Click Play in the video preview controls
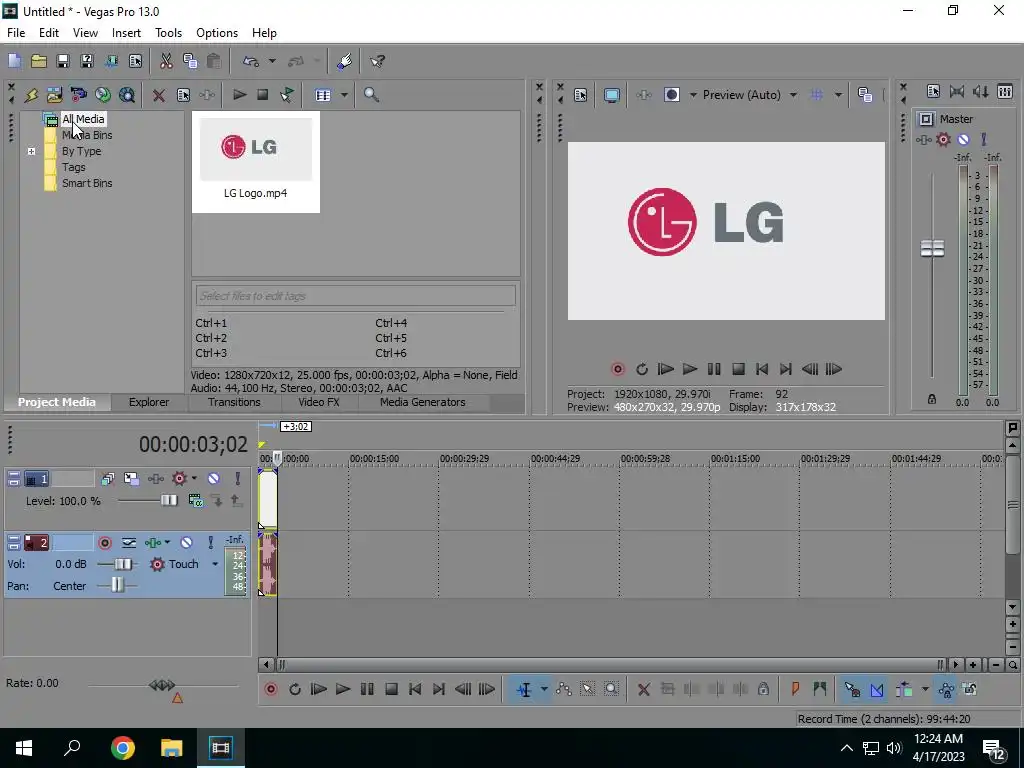This screenshot has height=768, width=1024. [x=690, y=369]
